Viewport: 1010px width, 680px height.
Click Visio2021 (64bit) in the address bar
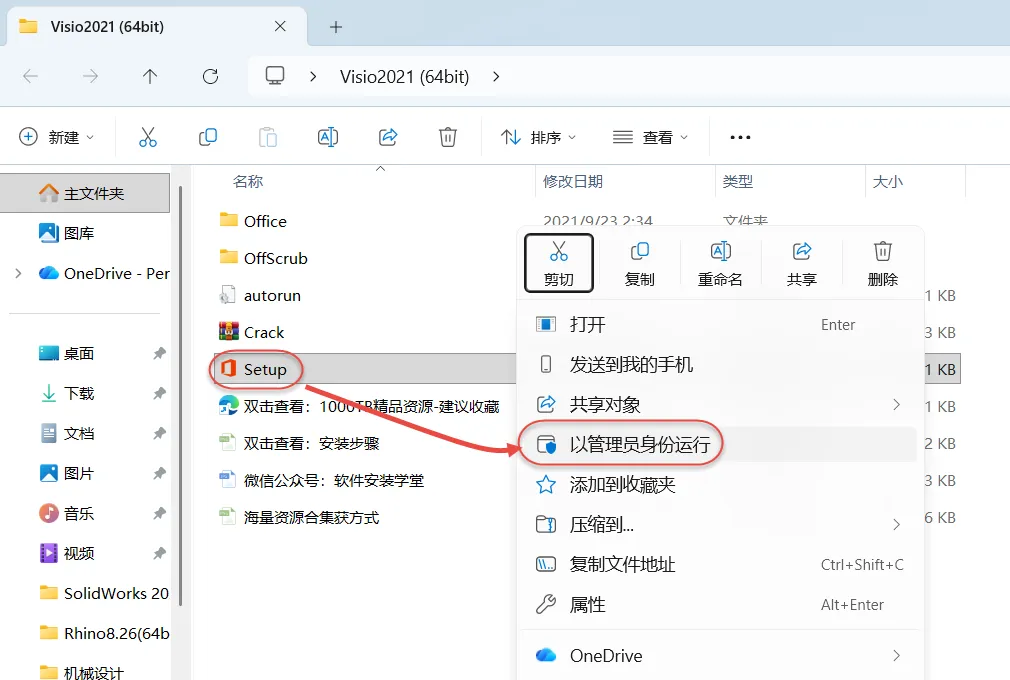point(405,77)
